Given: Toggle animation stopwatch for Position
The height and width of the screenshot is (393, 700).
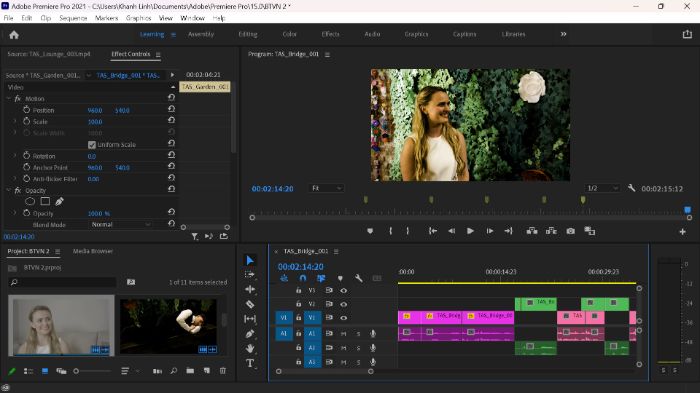Looking at the screenshot, I should tap(26, 110).
